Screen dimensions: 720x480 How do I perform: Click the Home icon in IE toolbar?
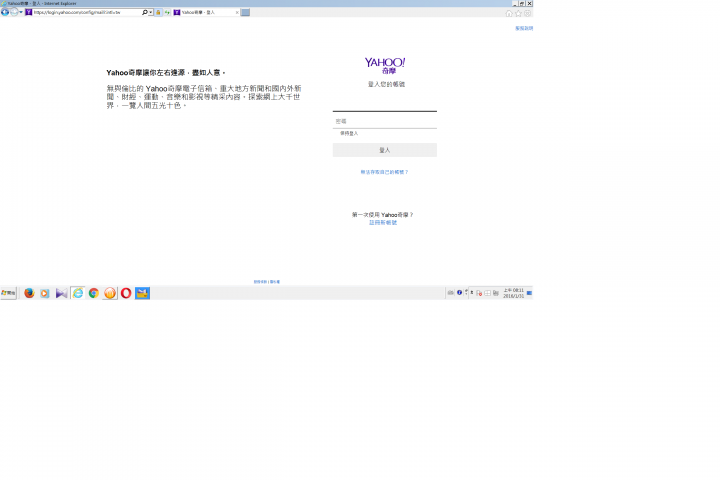509,13
